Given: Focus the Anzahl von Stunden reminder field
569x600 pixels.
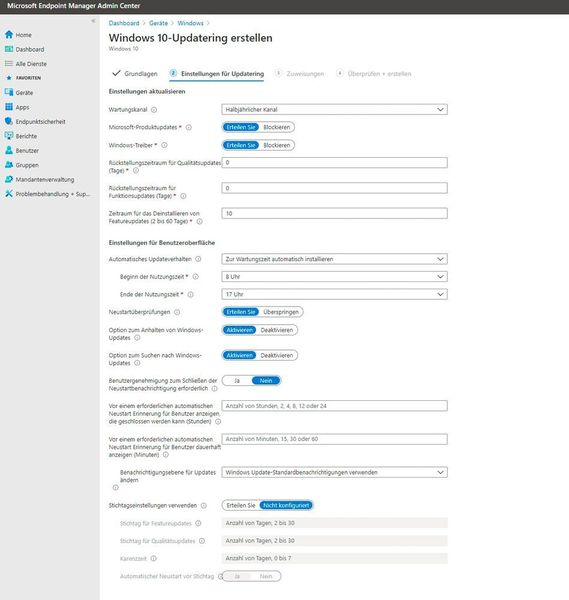Looking at the screenshot, I should coord(334,406).
